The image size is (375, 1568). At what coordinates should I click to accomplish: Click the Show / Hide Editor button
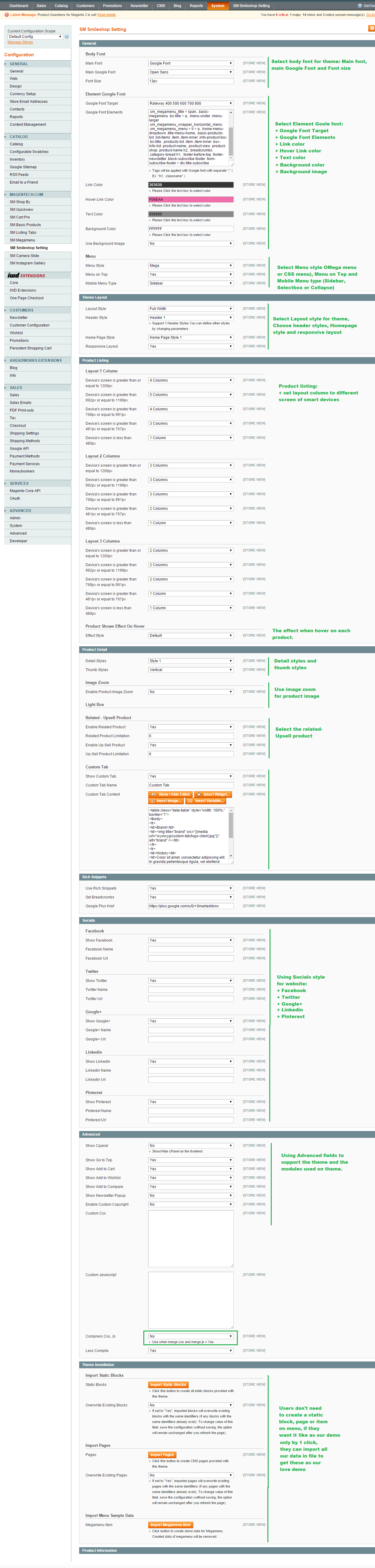pyautogui.click(x=170, y=794)
